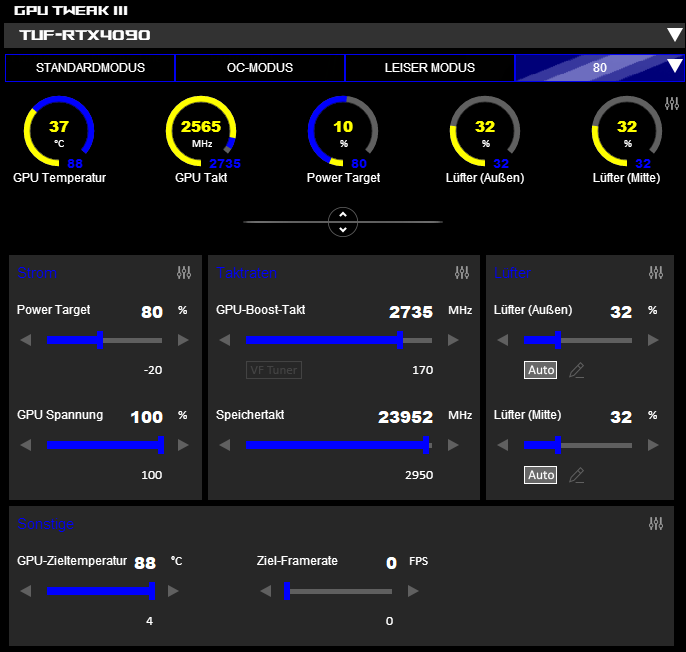The width and height of the screenshot is (686, 652).
Task: Click the GPU-Zieltemperatur slider track
Action: click(101, 591)
